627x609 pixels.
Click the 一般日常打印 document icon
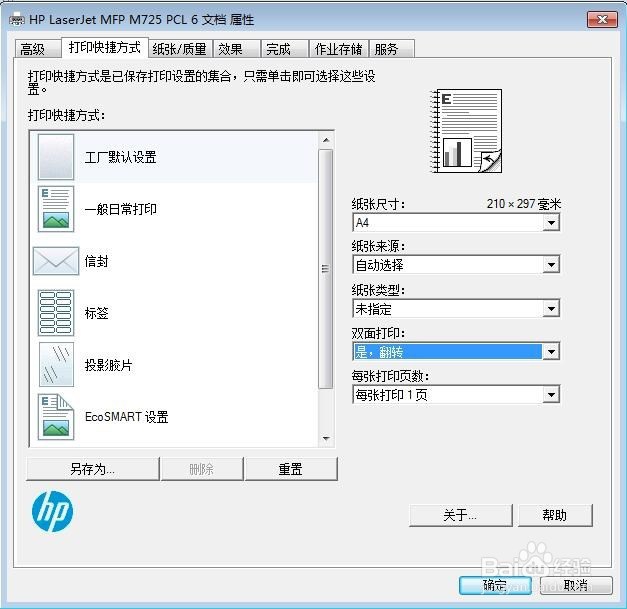click(56, 209)
